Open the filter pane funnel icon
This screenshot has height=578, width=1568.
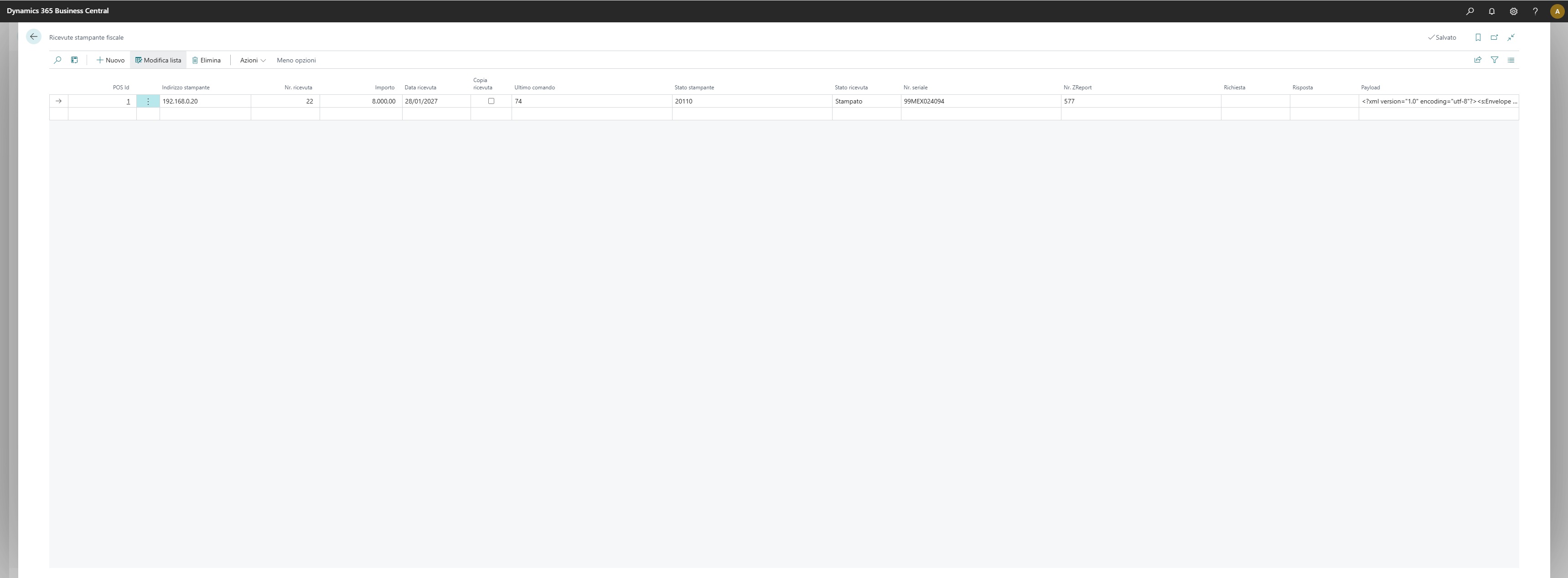pyautogui.click(x=1494, y=60)
